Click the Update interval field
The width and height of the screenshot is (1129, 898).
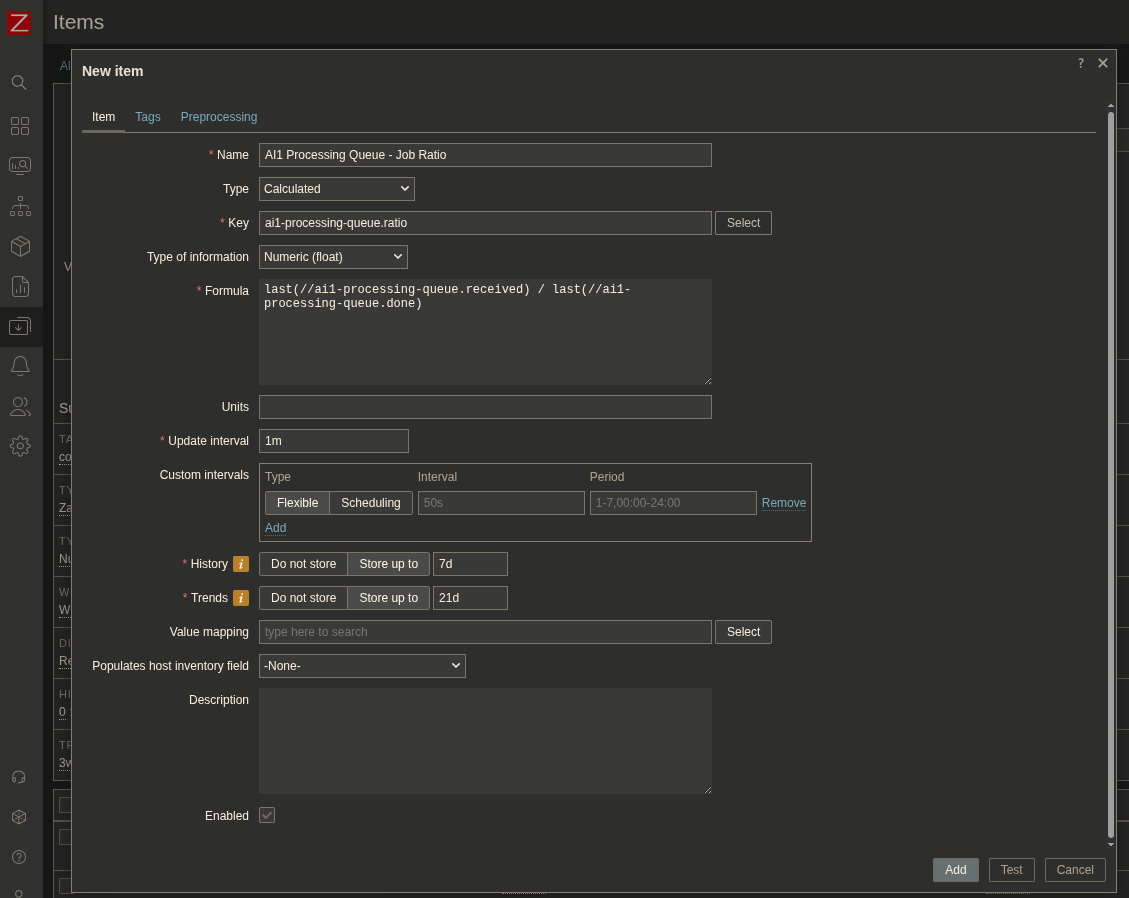coord(333,441)
